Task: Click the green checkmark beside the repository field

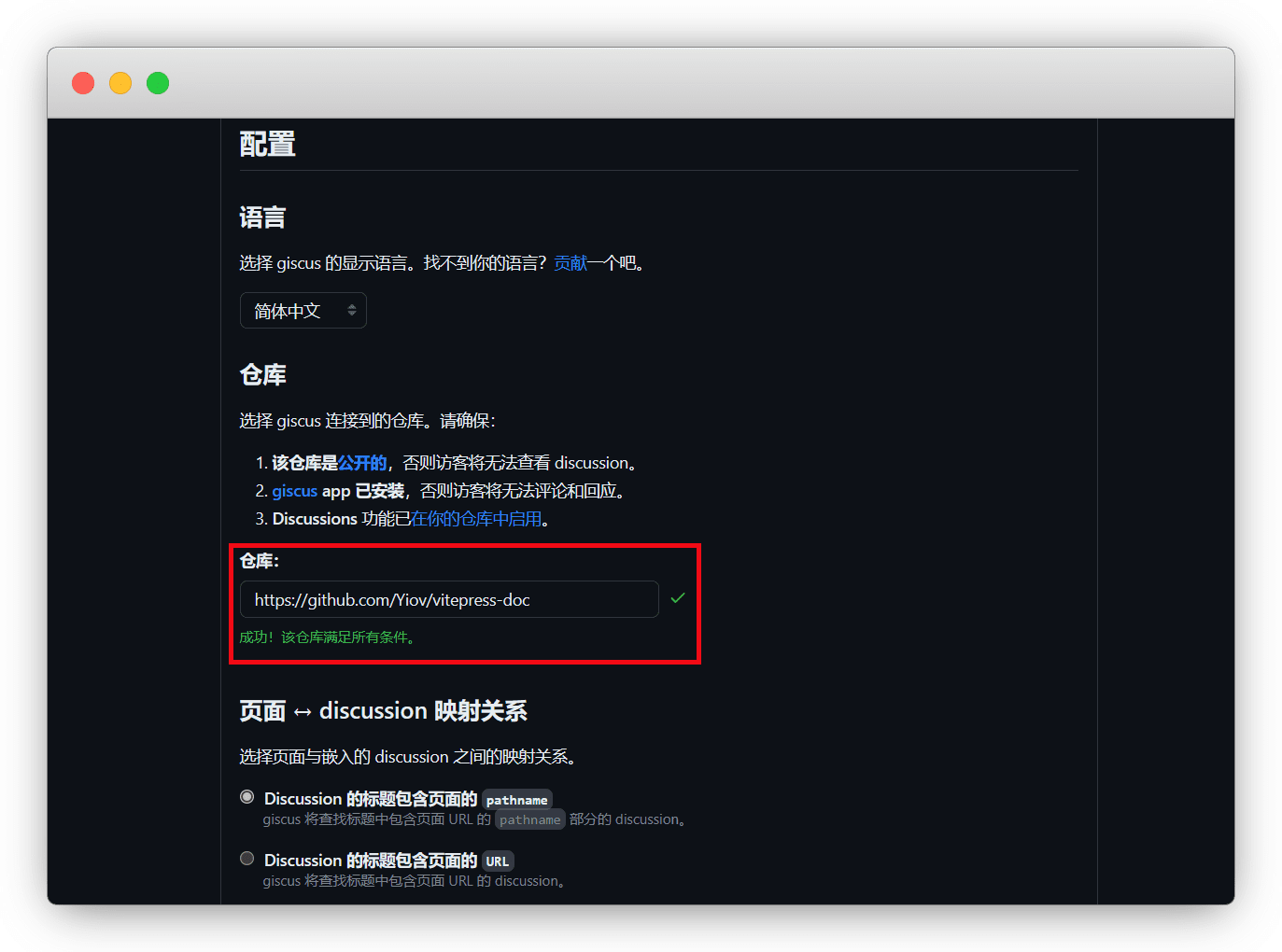Action: click(678, 598)
